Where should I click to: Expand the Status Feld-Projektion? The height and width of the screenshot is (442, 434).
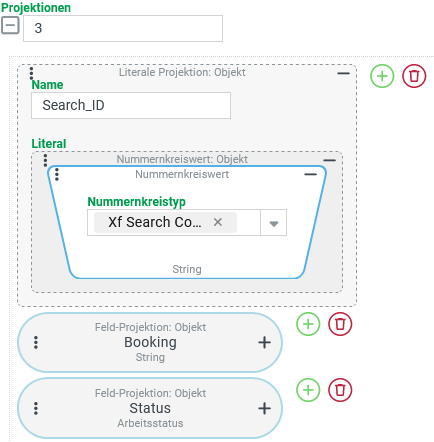pyautogui.click(x=264, y=408)
